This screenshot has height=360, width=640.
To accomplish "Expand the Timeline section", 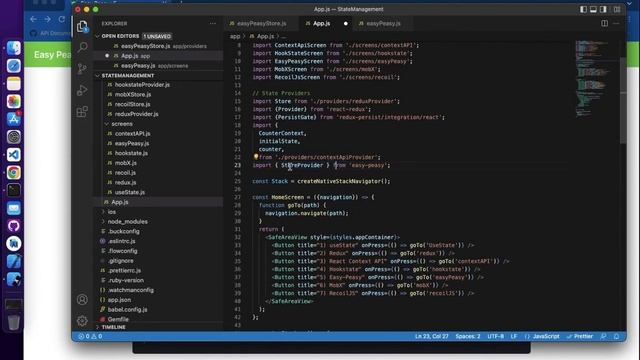I will 113,327.
